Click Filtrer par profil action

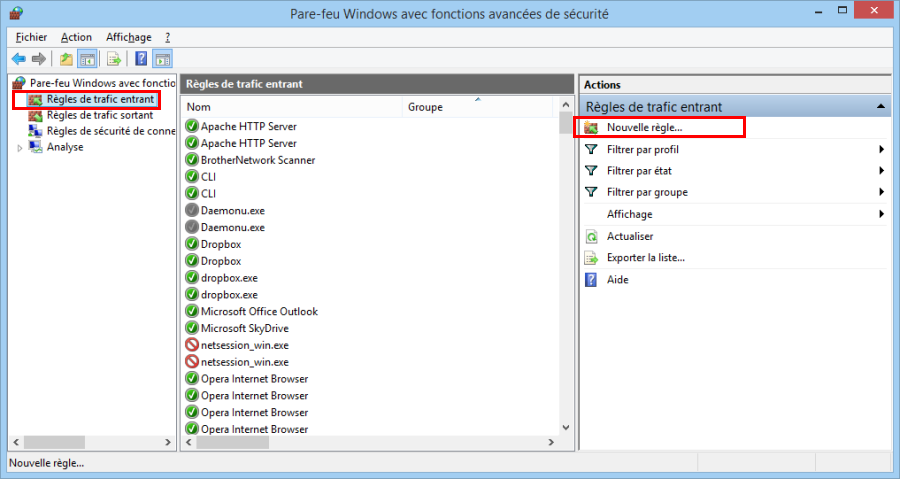[x=643, y=149]
